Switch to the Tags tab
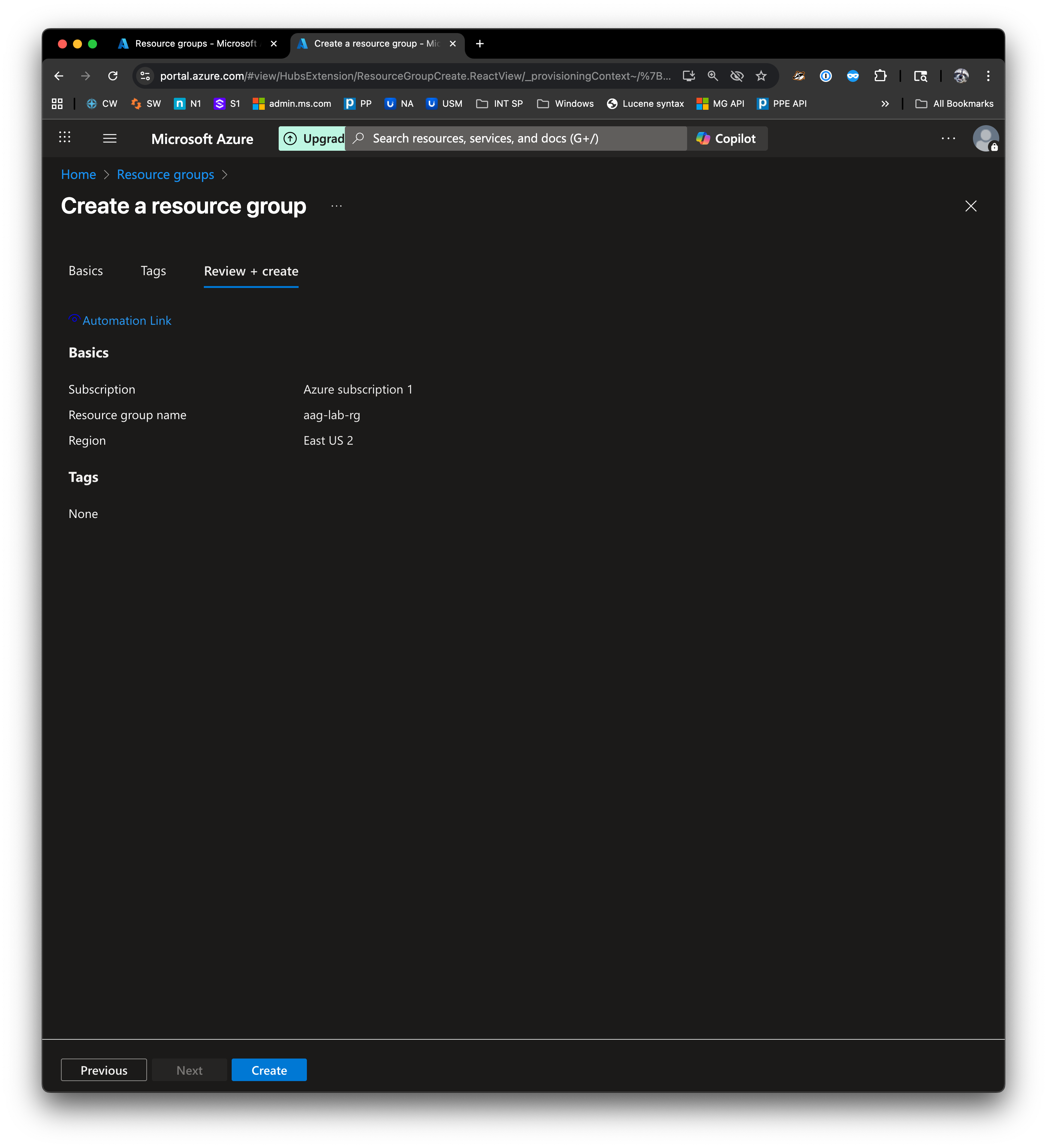 point(153,271)
